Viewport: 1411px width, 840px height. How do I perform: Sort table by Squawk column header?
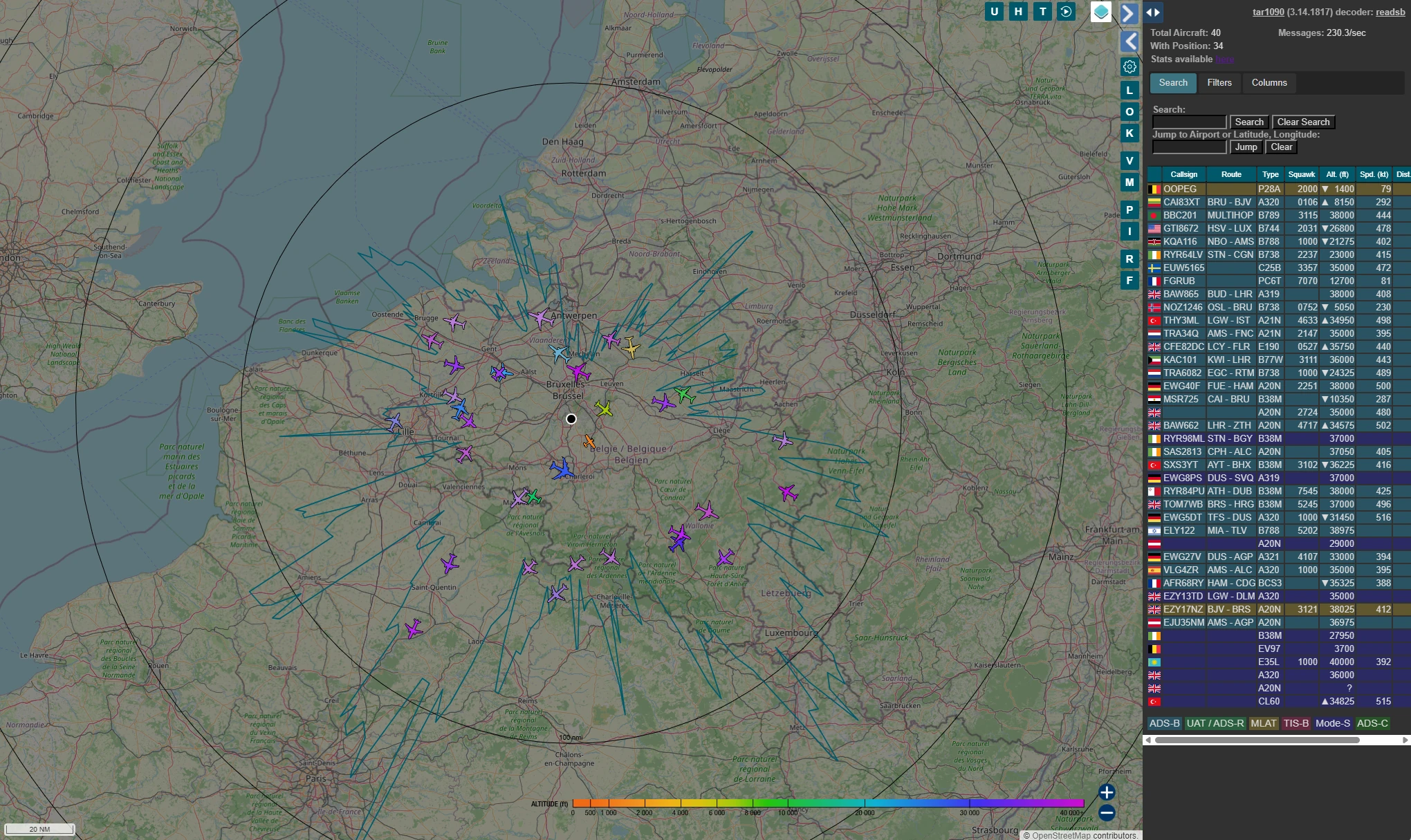1301,175
